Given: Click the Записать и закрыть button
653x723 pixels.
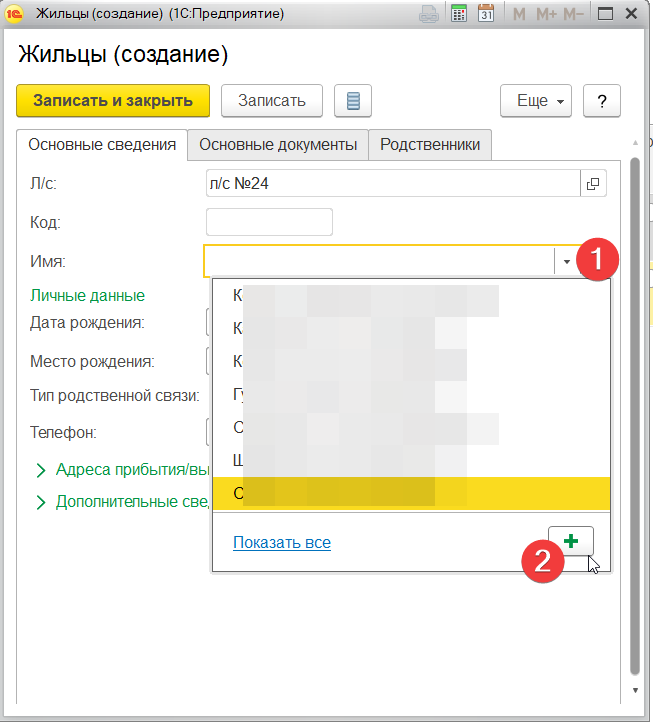Looking at the screenshot, I should point(113,101).
